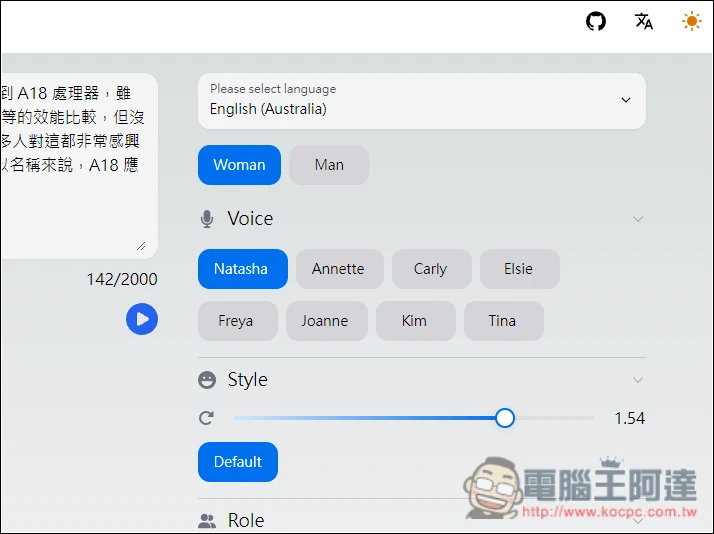Collapse the Voice section chevron
This screenshot has height=534, width=714.
coord(638,219)
